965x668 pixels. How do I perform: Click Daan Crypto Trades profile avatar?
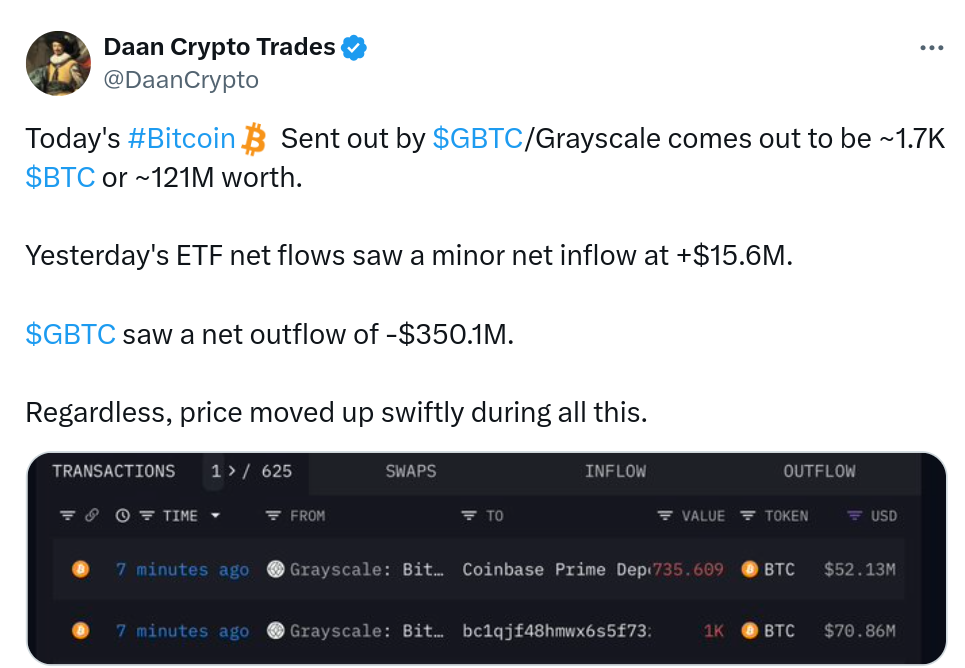click(58, 63)
